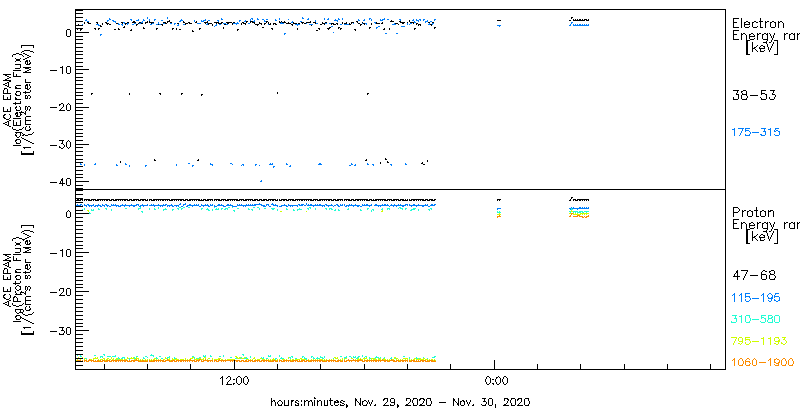Screen dimensions: 800x410
Task: Click the -10 tick label on proton plot
Action: pyautogui.click(x=61, y=253)
